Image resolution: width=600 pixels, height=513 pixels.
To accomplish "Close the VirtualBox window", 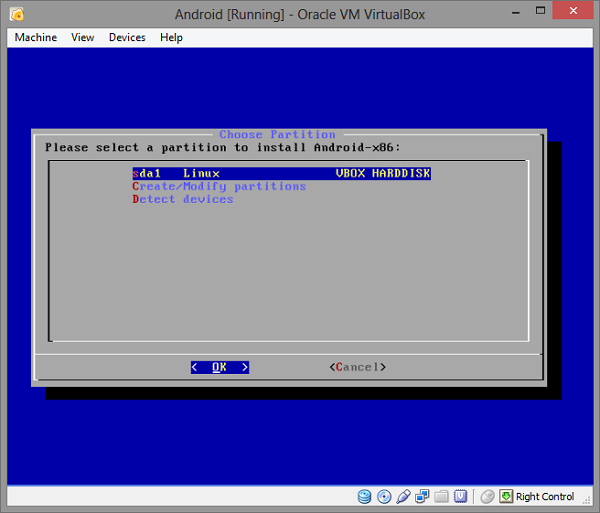I will [573, 10].
